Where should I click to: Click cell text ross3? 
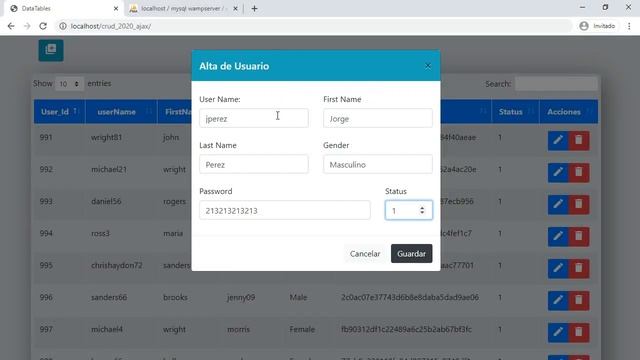click(x=100, y=233)
